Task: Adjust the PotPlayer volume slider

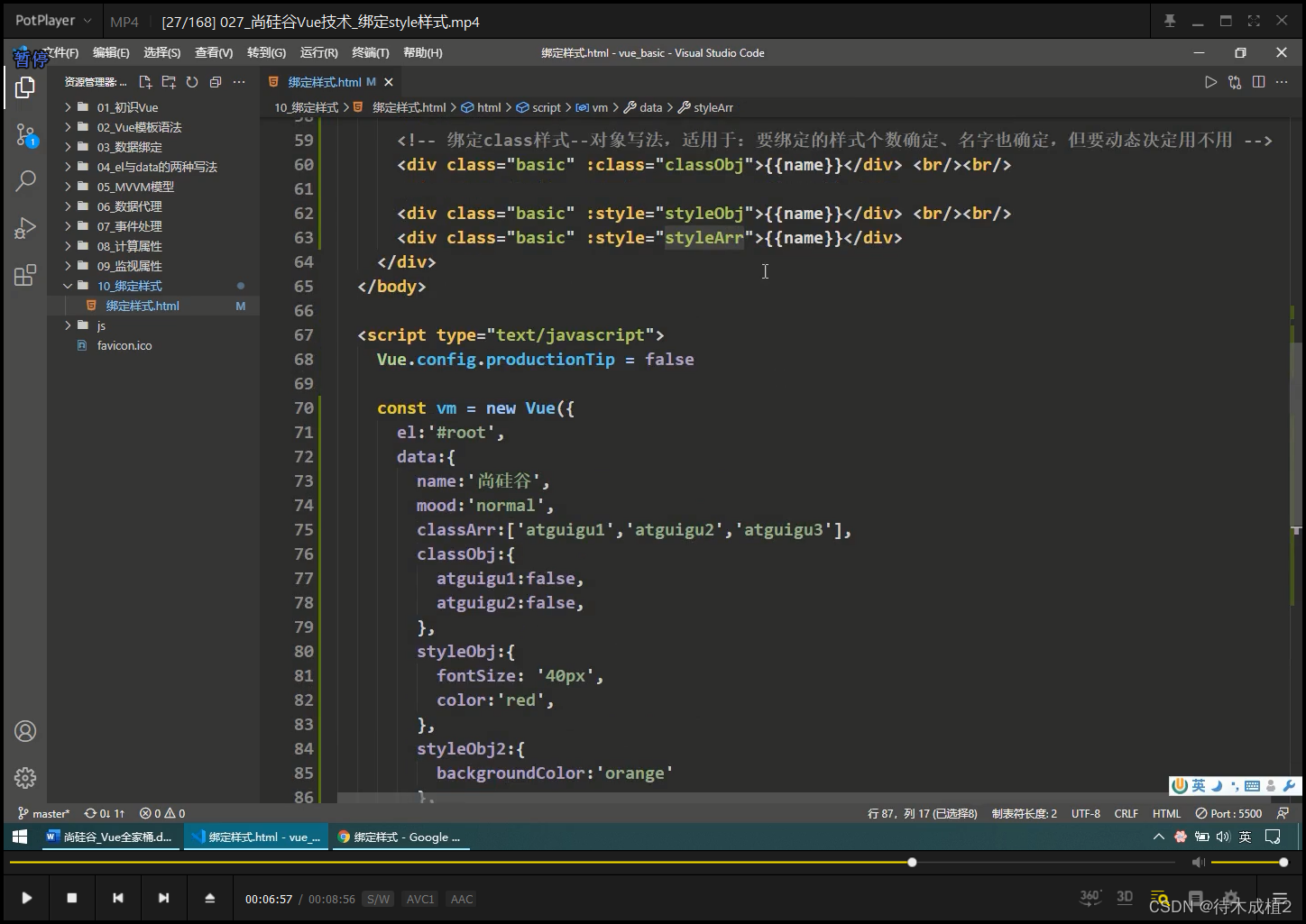Action: coord(1249,863)
